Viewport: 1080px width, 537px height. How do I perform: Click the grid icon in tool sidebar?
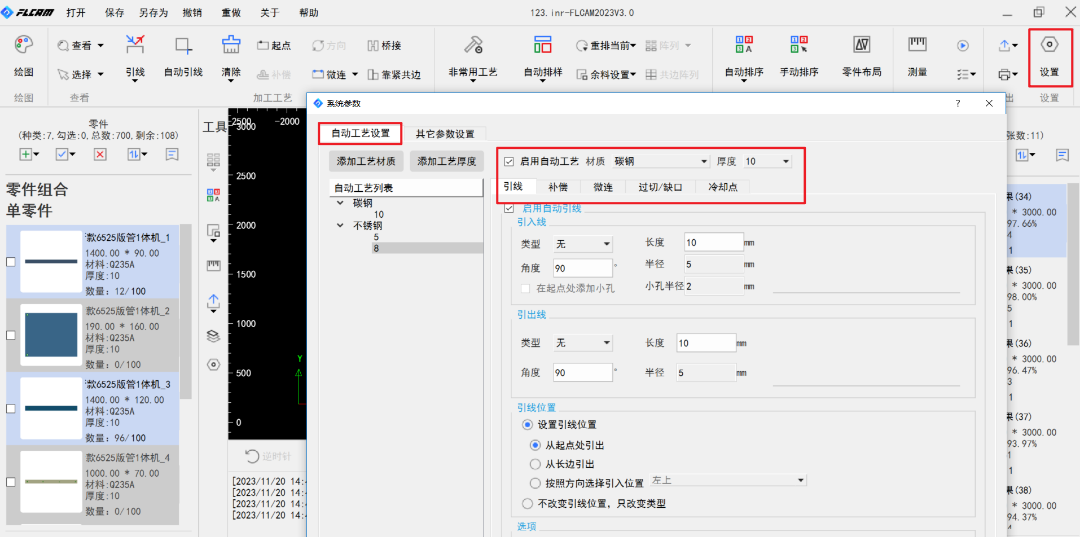point(214,161)
